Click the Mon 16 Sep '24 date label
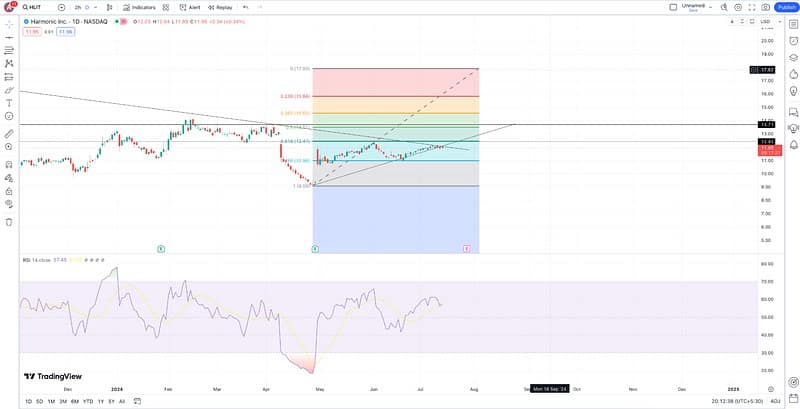Screen dimensions: 800x409 pyautogui.click(x=549, y=389)
